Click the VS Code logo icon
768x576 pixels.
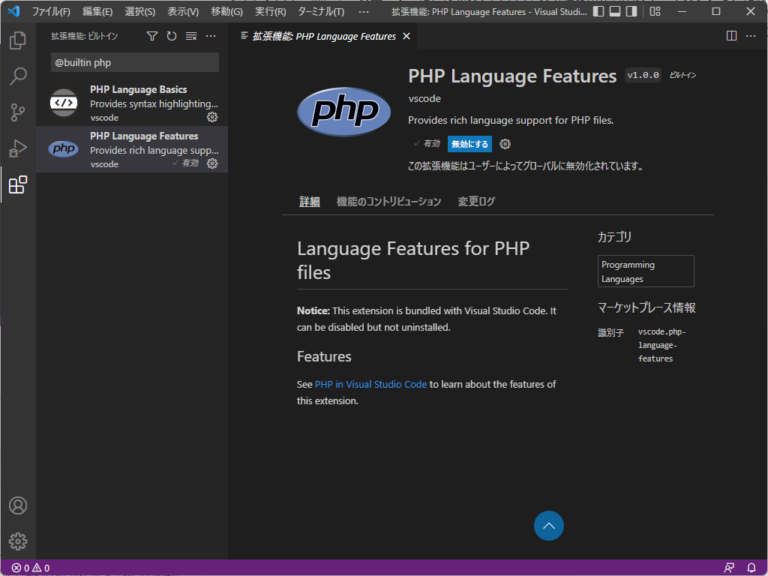point(14,11)
